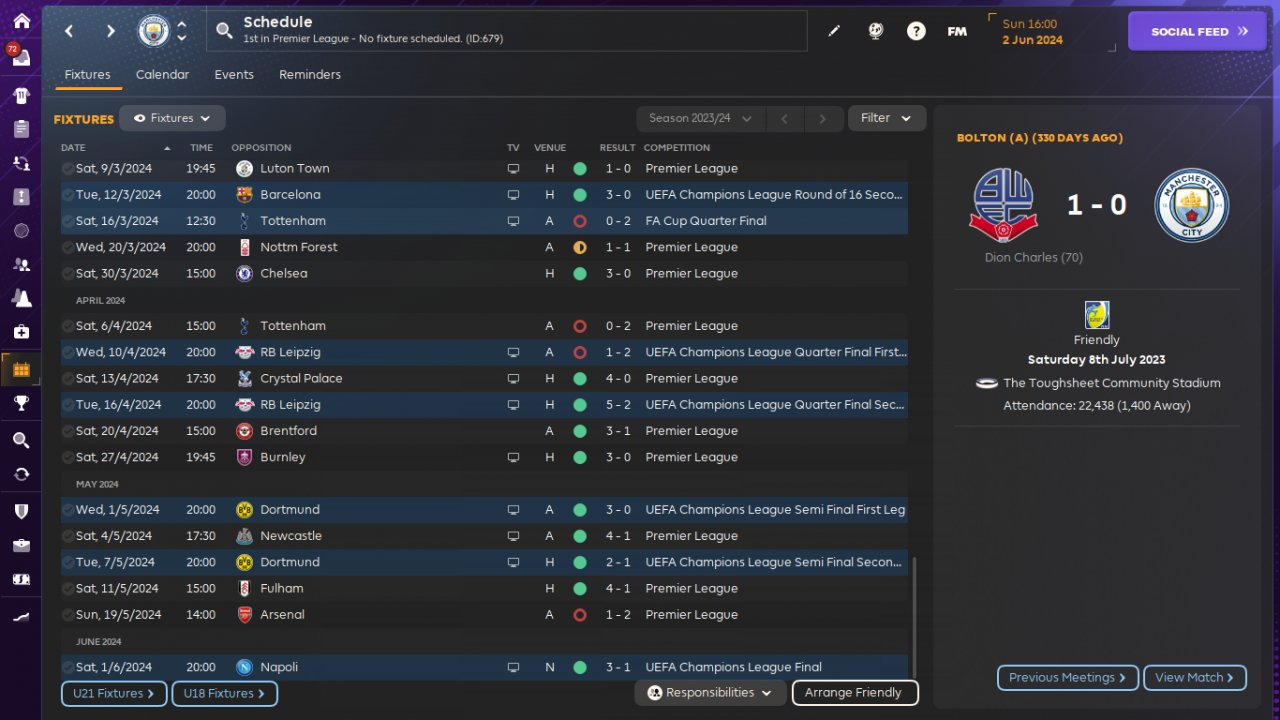This screenshot has width=1280, height=720.
Task: Click the fixtures list scrollbar
Action: [914, 617]
